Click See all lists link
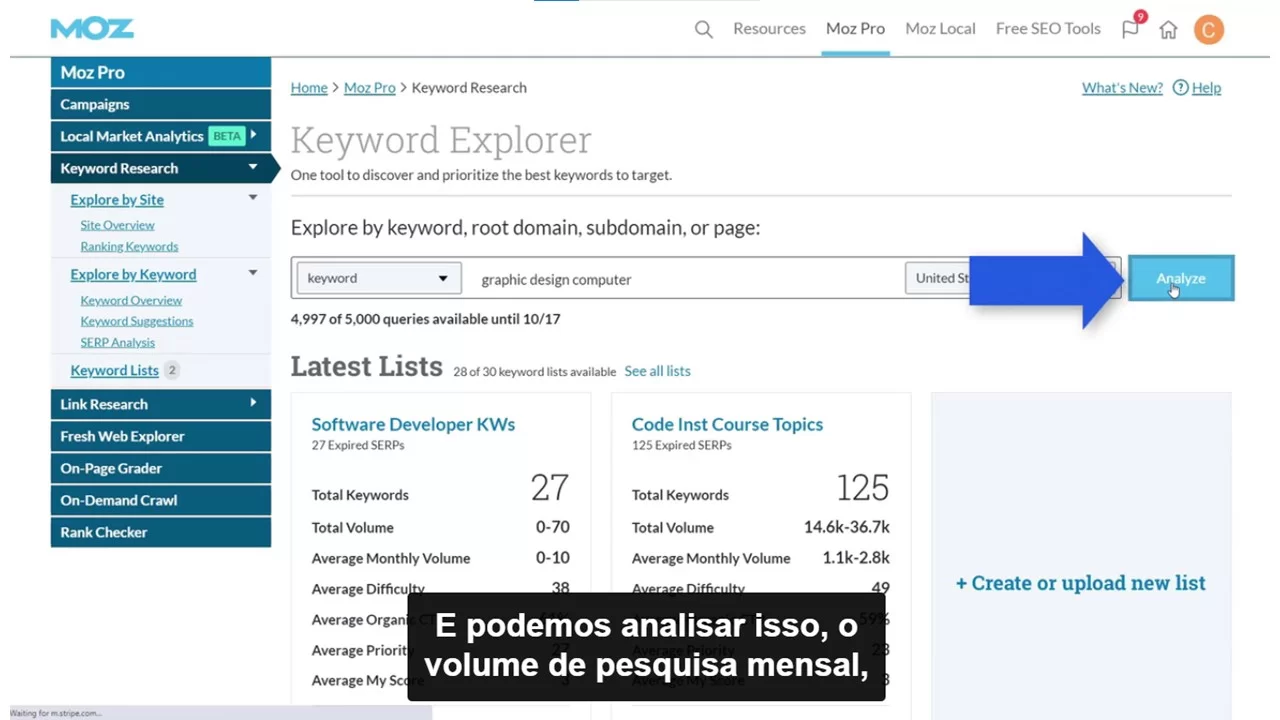 pyautogui.click(x=657, y=371)
